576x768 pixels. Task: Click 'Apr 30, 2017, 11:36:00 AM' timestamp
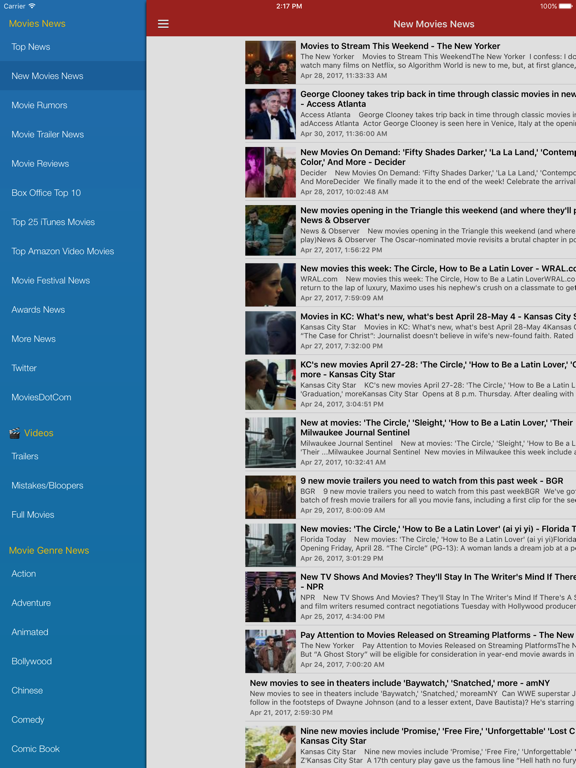click(344, 134)
